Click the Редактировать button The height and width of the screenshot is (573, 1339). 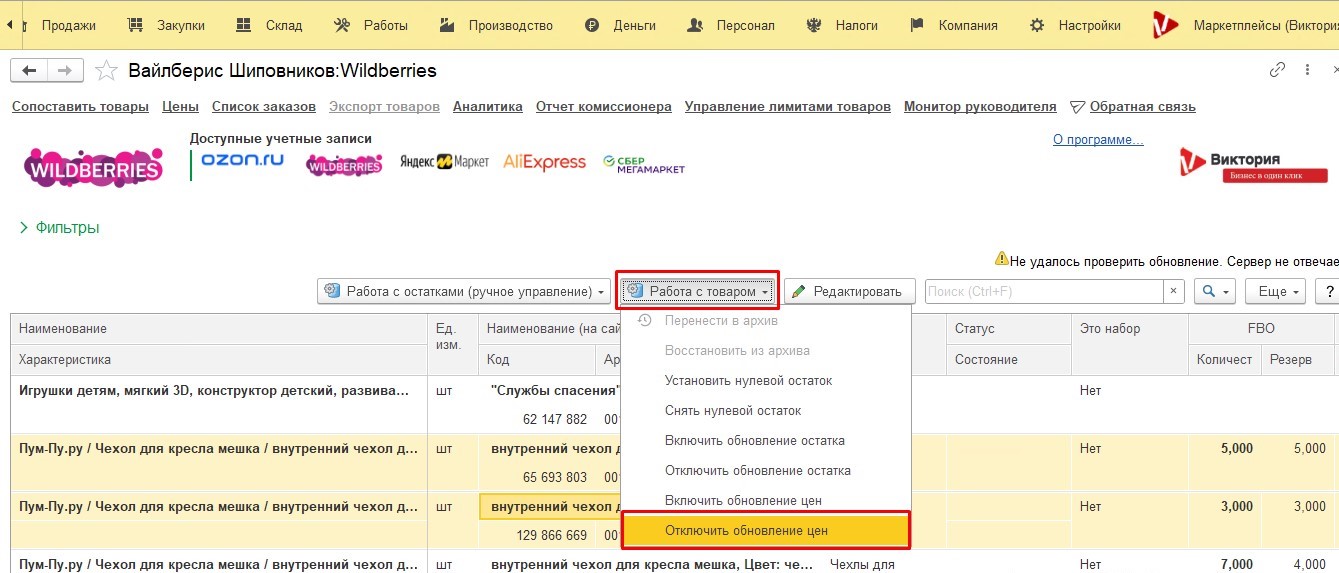(850, 291)
